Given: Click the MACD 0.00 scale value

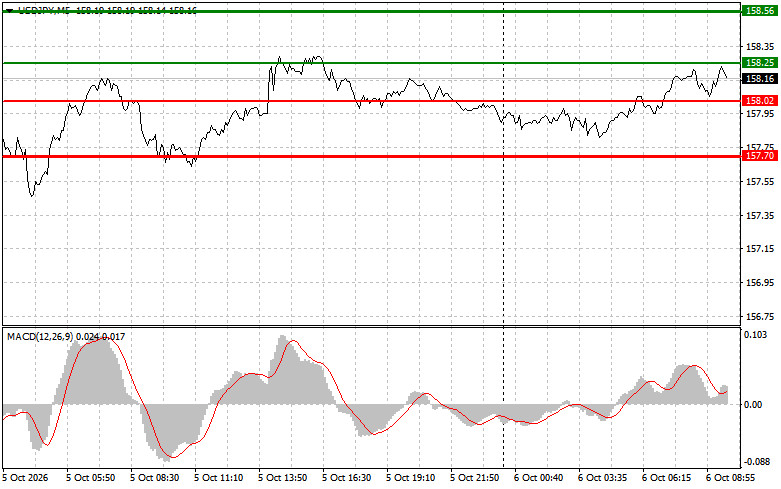Looking at the screenshot, I should click(x=755, y=405).
